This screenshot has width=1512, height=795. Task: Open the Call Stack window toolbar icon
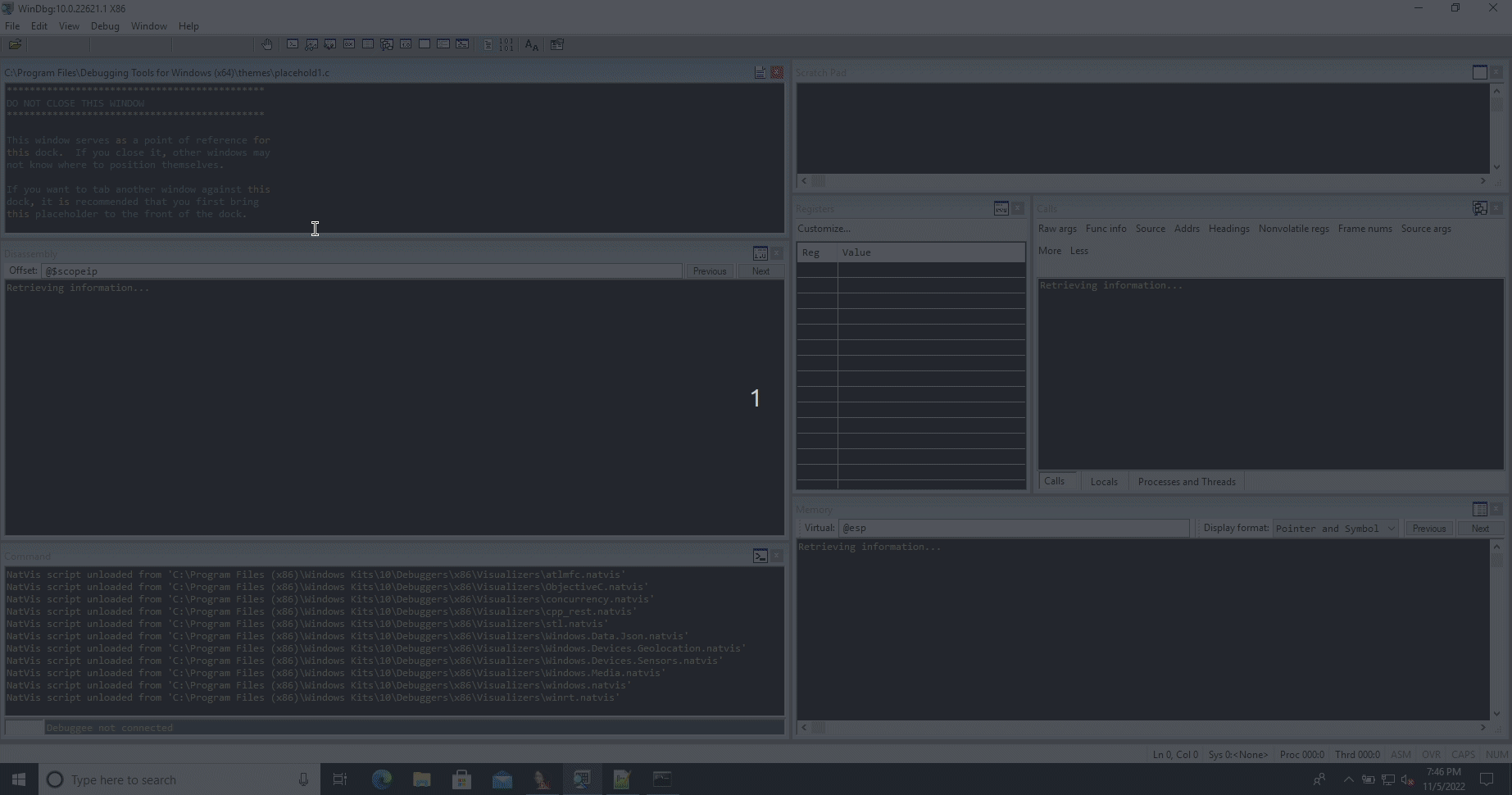click(387, 45)
